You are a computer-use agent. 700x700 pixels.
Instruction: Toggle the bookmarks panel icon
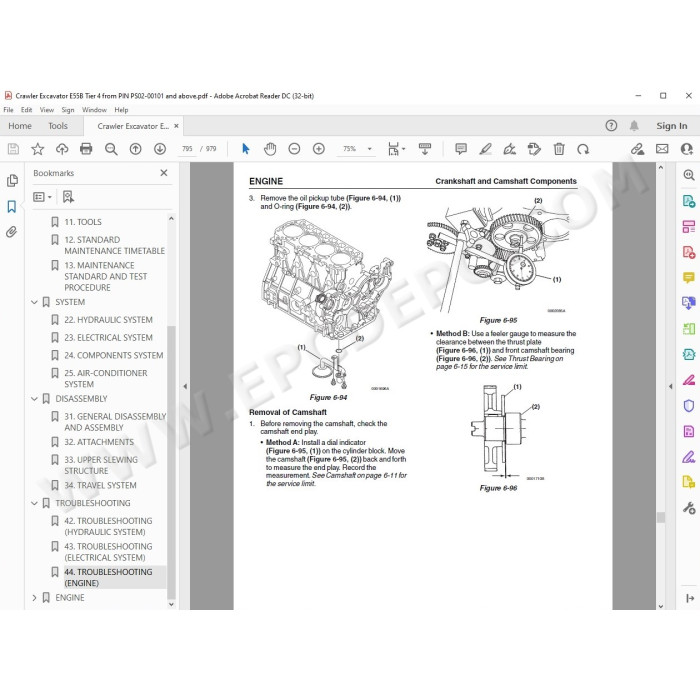[12, 206]
